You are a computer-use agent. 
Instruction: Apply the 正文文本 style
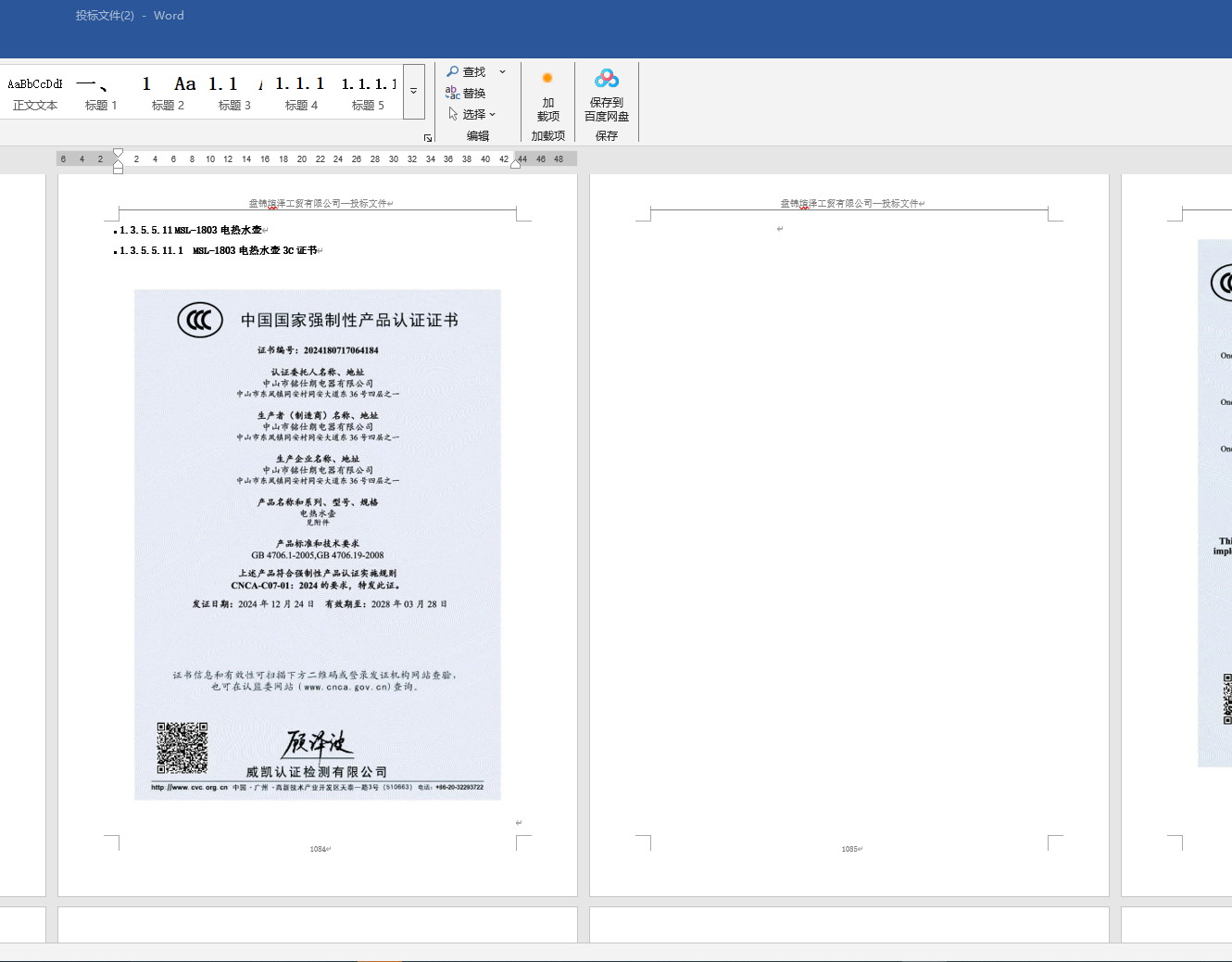click(35, 93)
